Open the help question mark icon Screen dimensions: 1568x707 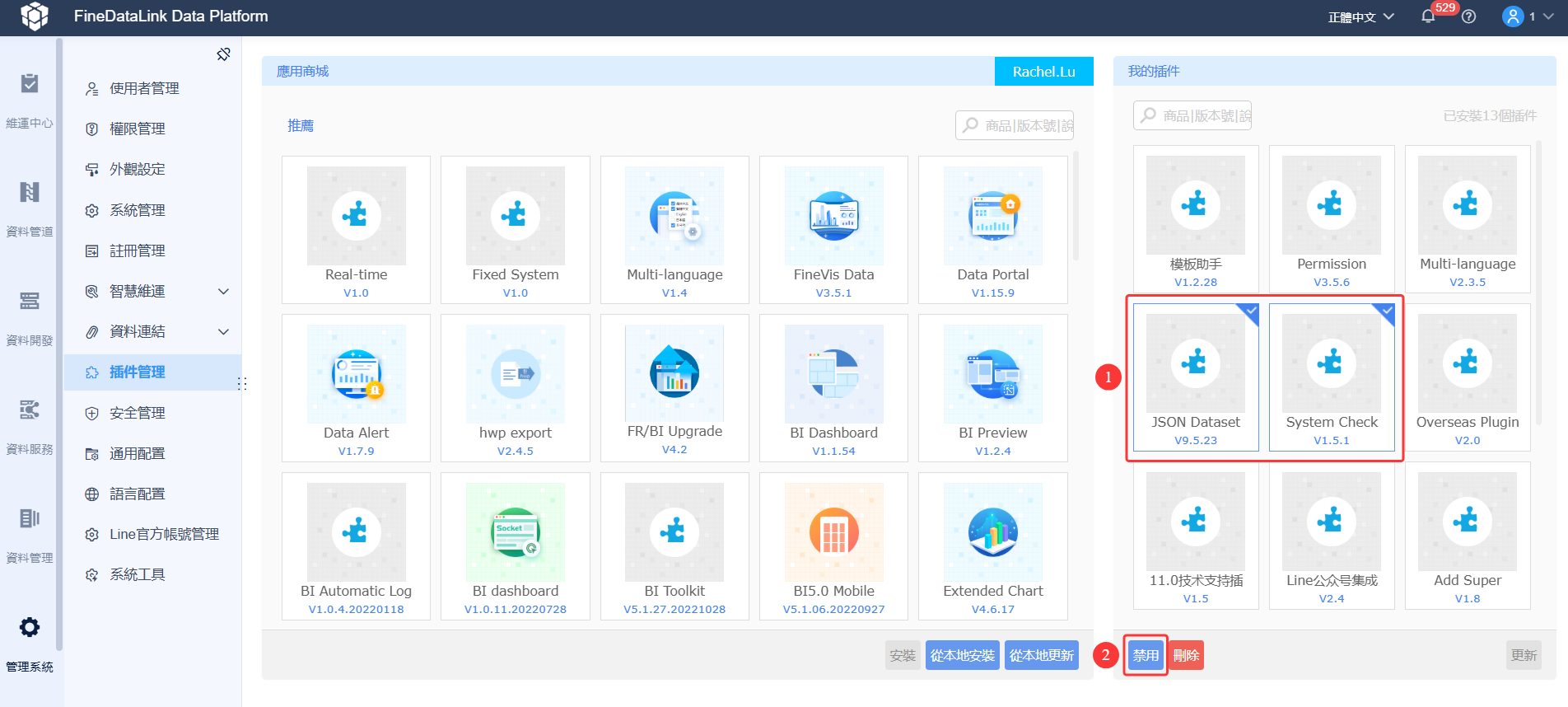1468,16
